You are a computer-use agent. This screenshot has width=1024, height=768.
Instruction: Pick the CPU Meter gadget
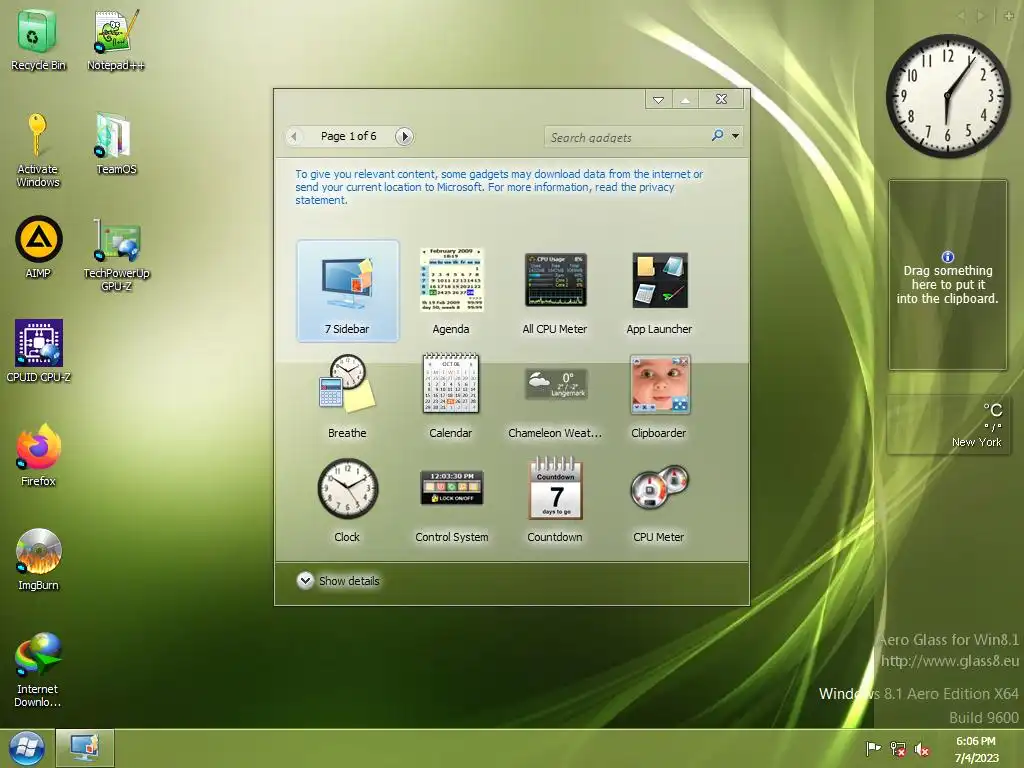tap(659, 503)
